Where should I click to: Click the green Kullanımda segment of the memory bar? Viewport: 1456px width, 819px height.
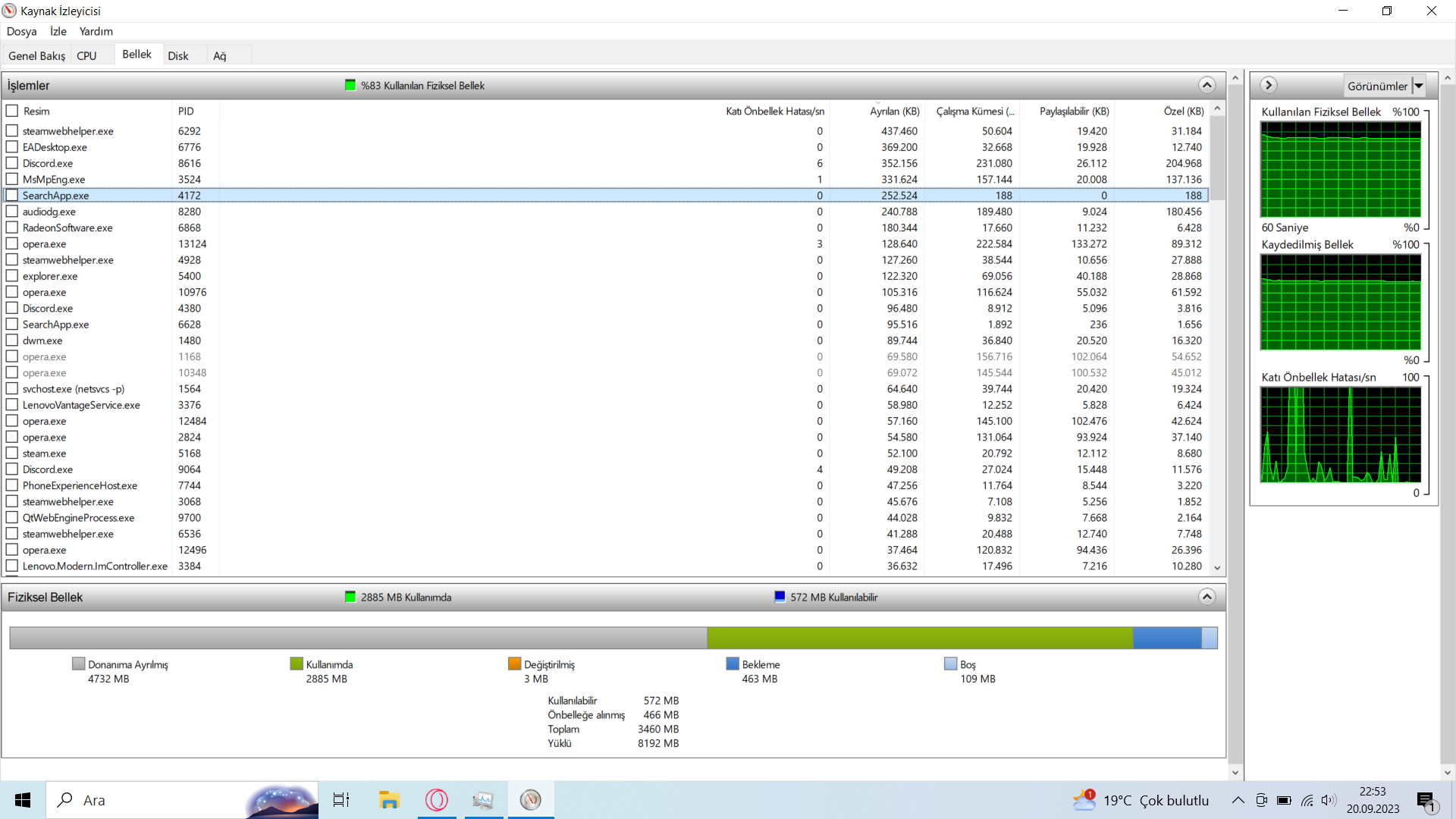919,638
